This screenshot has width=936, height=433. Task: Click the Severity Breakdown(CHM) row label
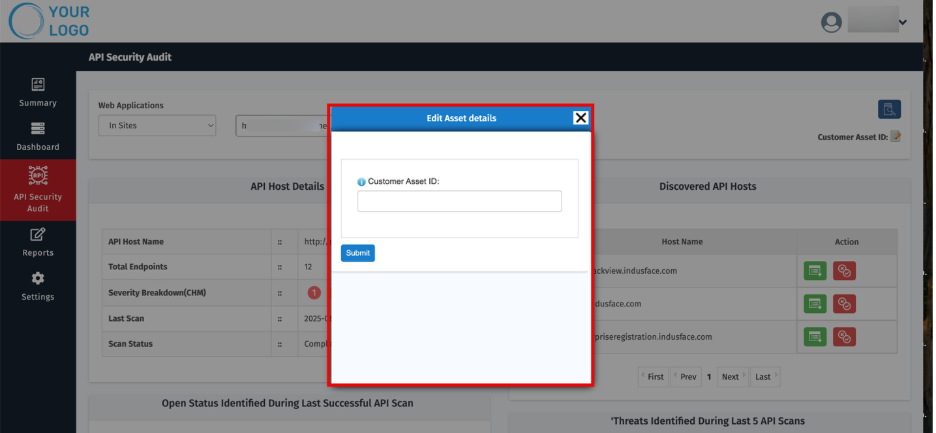point(157,293)
